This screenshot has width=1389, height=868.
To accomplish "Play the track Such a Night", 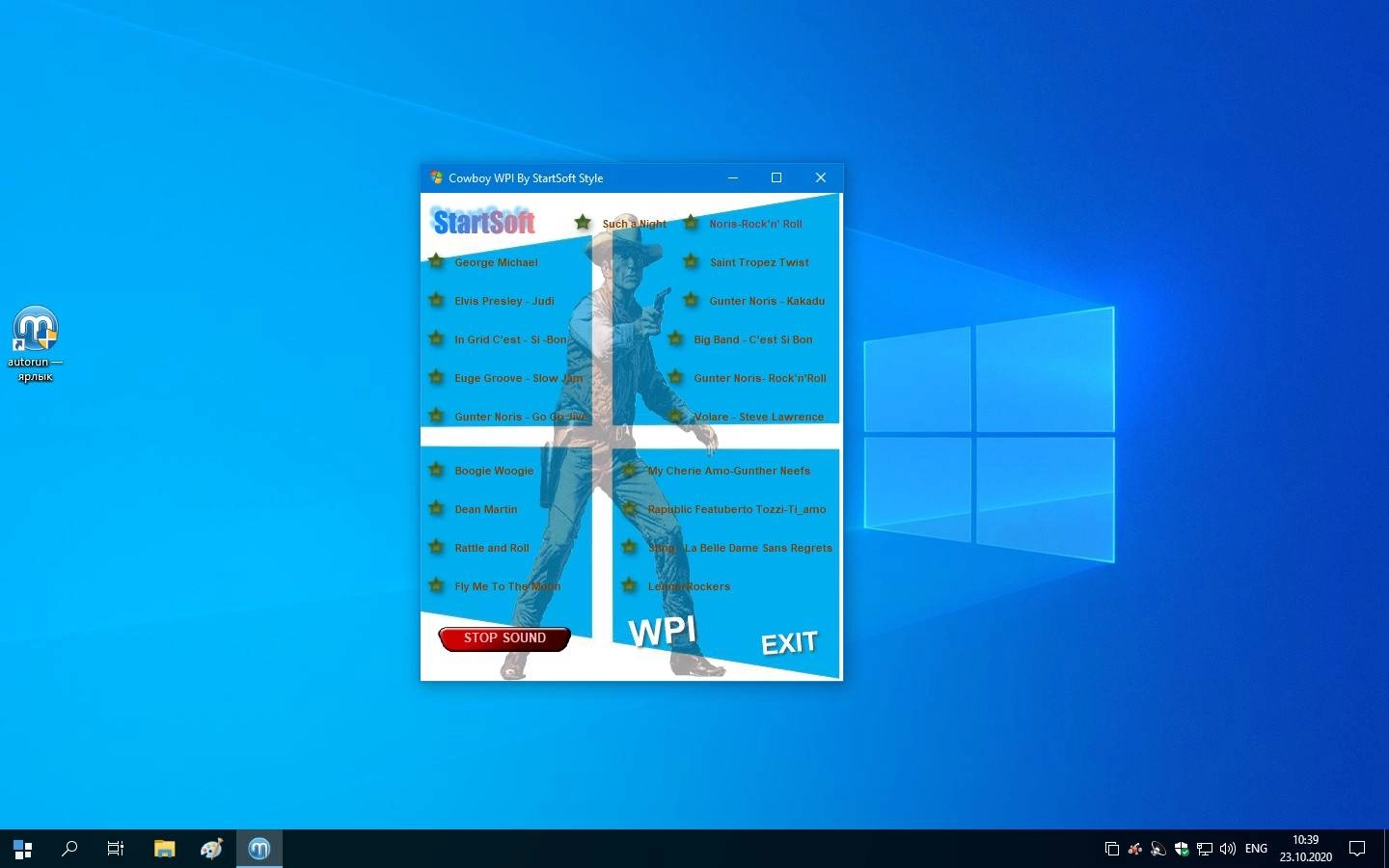I will pyautogui.click(x=635, y=224).
